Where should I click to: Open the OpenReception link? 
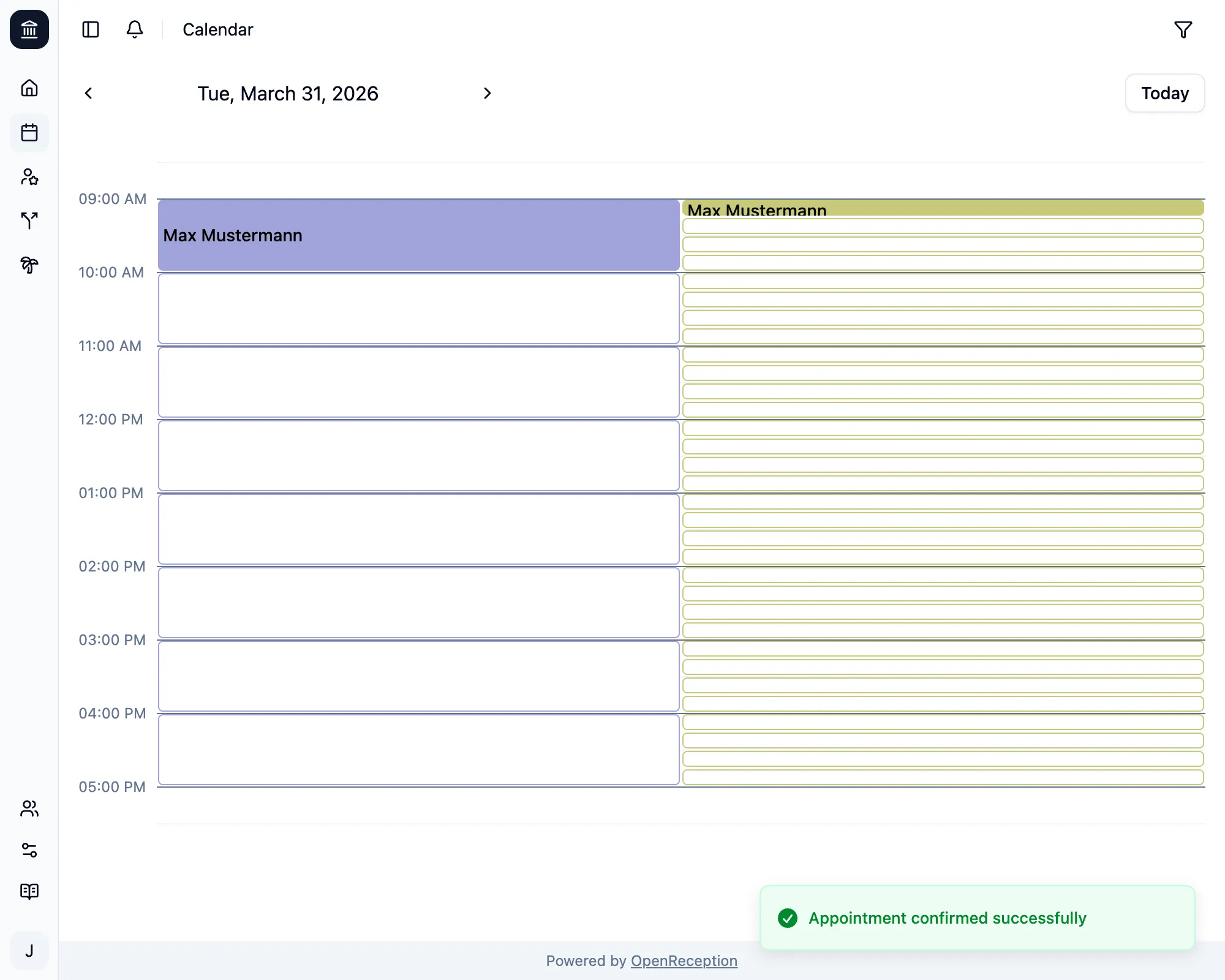(x=684, y=960)
